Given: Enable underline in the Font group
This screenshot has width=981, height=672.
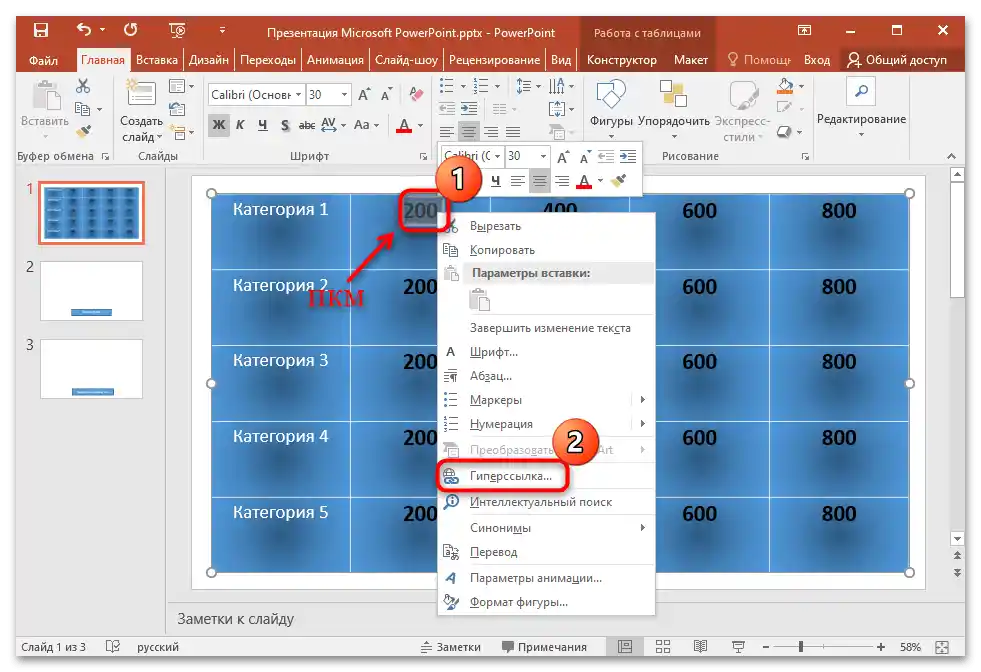Looking at the screenshot, I should click(x=263, y=124).
